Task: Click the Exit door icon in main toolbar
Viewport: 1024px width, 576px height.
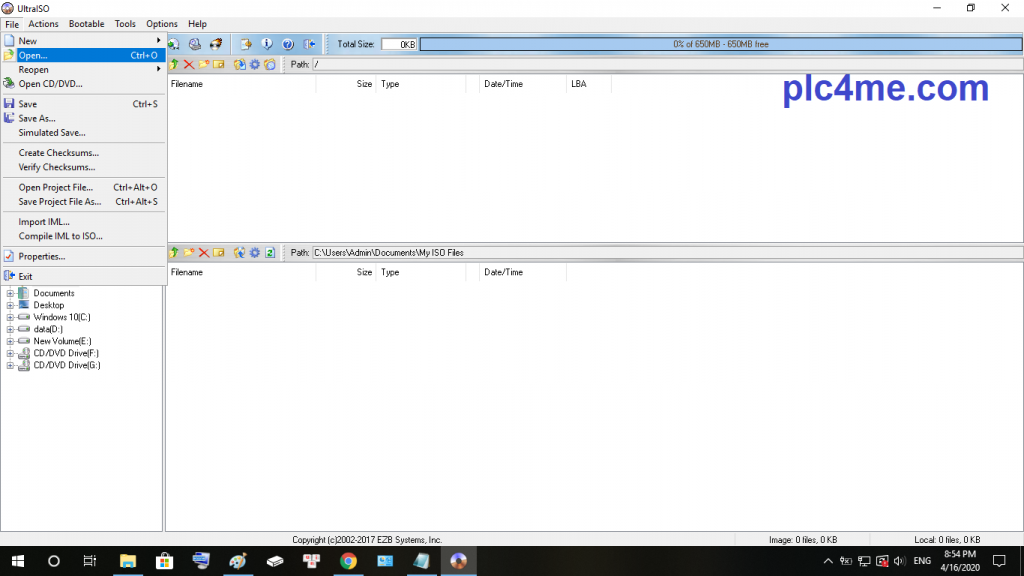Action: [310, 44]
